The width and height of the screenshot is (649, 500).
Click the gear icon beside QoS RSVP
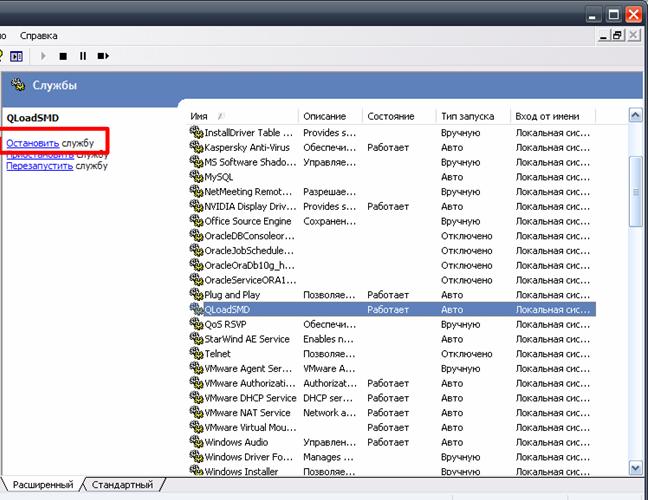click(x=196, y=324)
